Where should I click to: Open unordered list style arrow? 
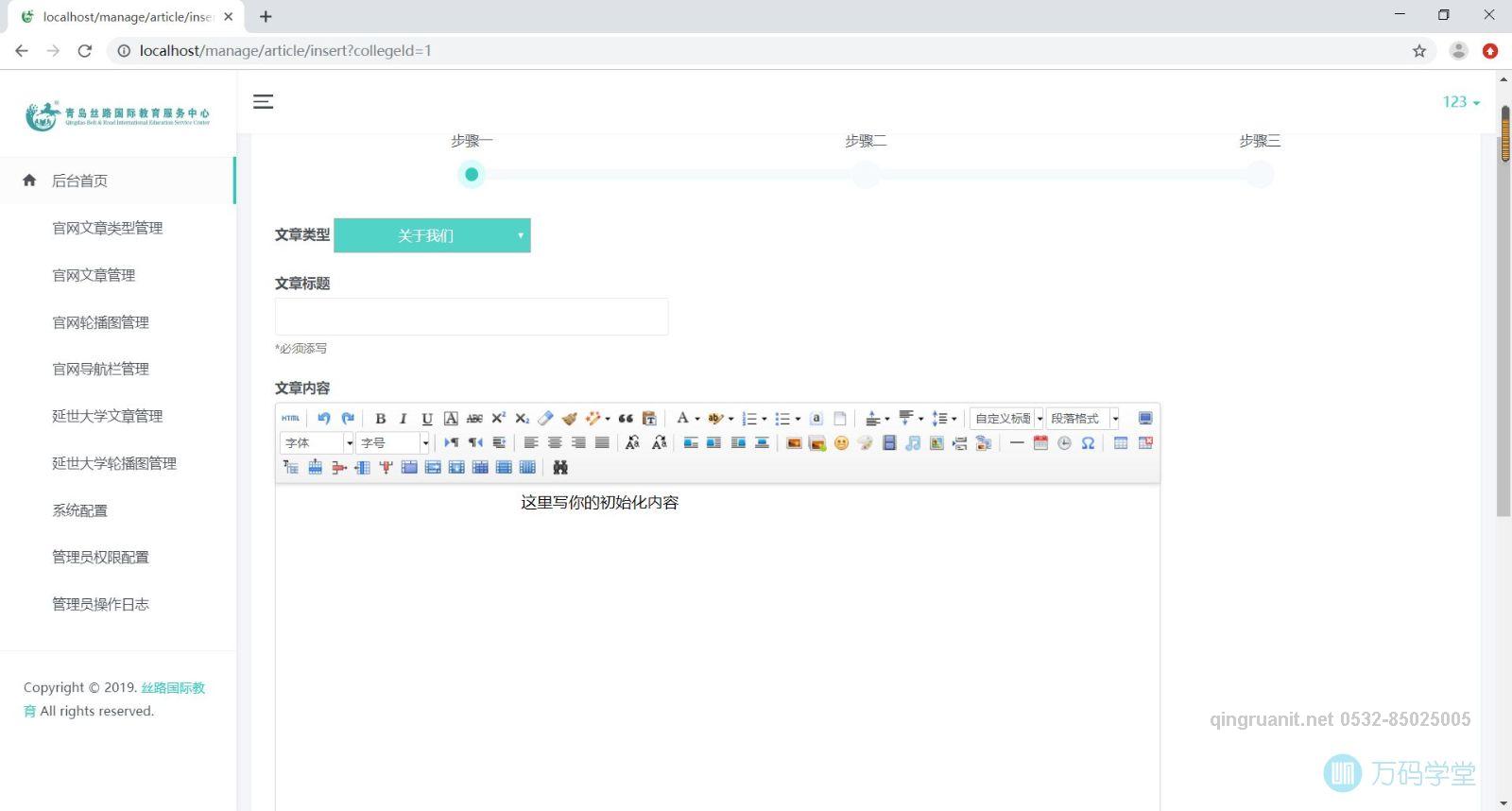(798, 419)
